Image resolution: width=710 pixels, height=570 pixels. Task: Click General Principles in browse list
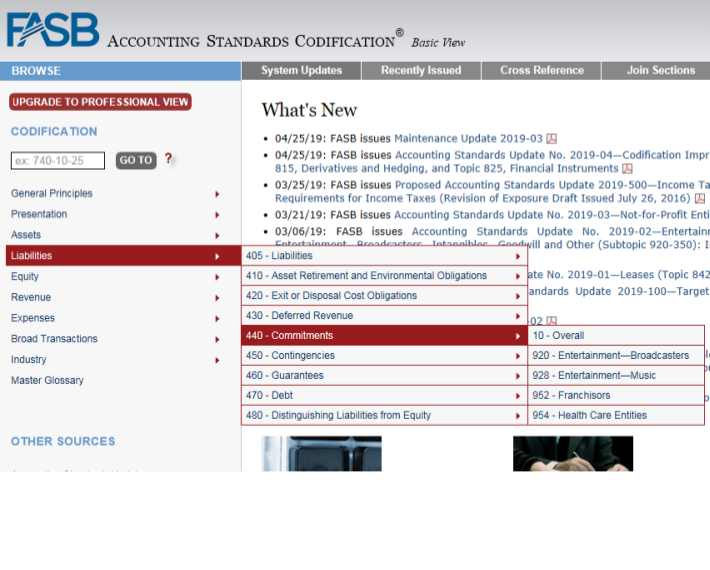coord(52,193)
